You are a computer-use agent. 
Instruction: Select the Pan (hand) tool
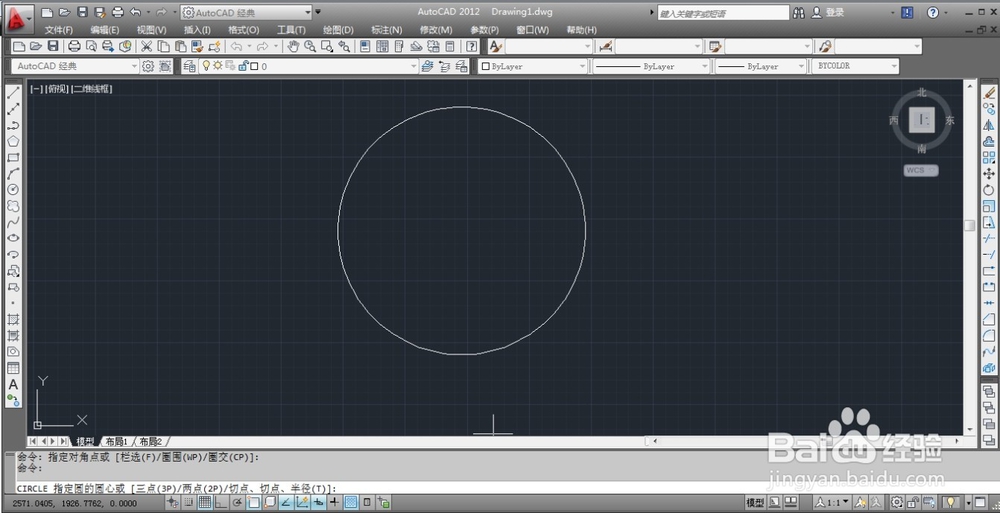point(293,46)
